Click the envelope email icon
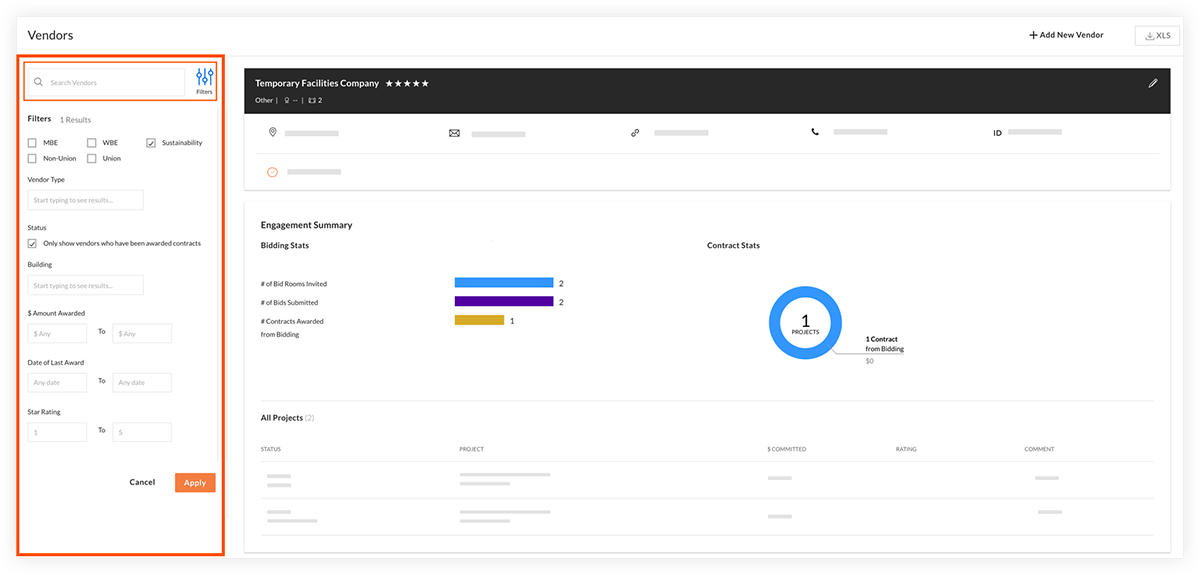Viewport: 1200px width, 575px height. [x=454, y=133]
